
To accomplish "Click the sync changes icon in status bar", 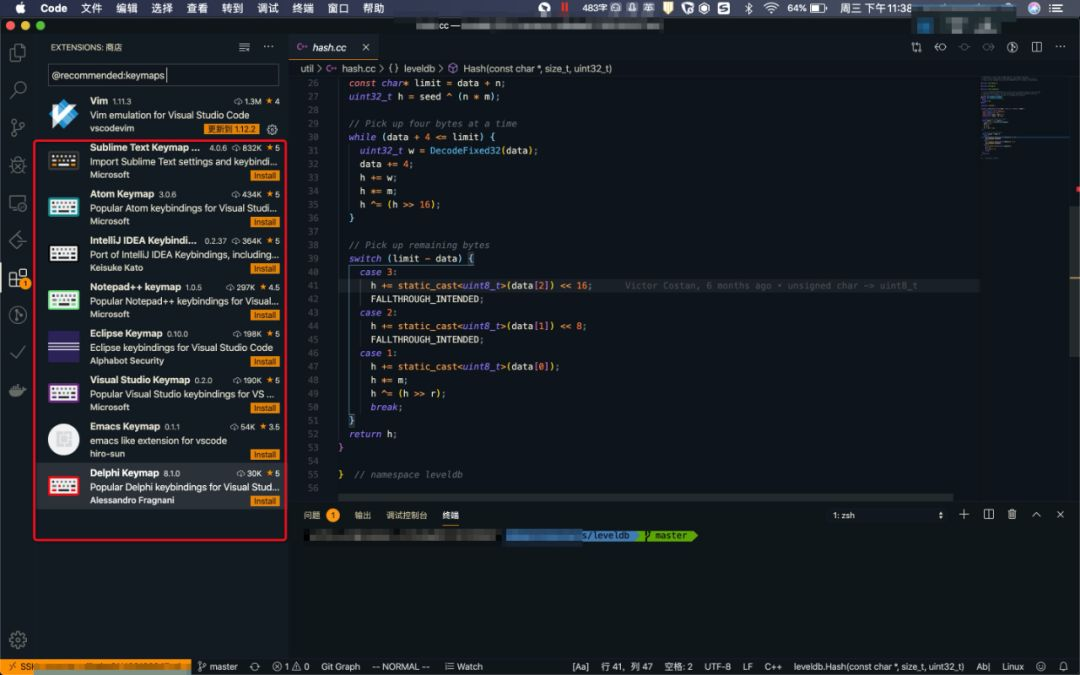I will tap(255, 666).
